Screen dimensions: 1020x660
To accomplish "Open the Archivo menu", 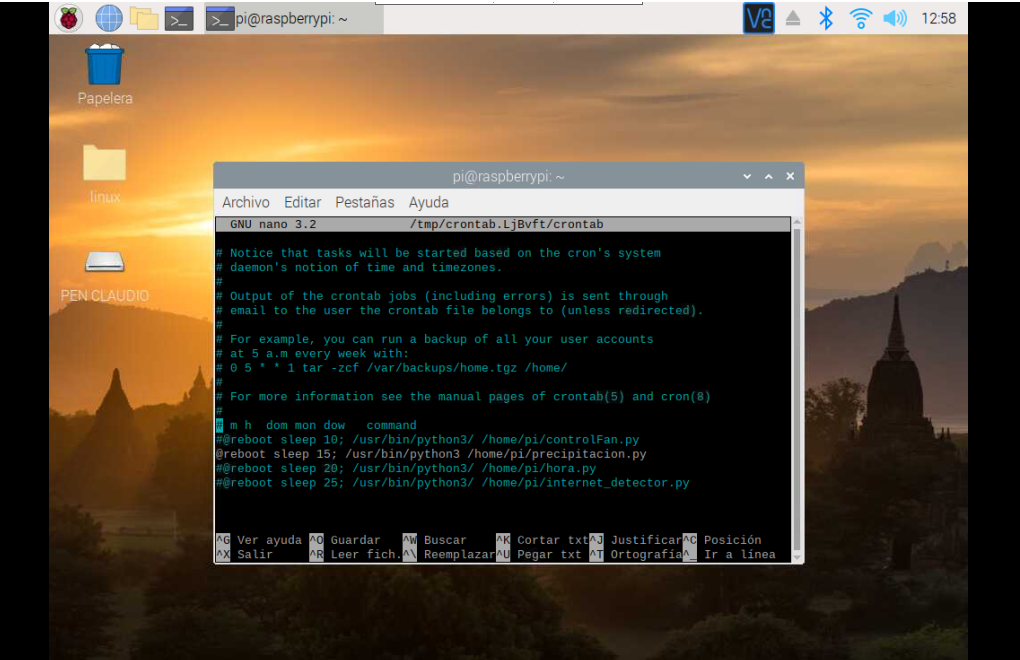I will pos(246,202).
